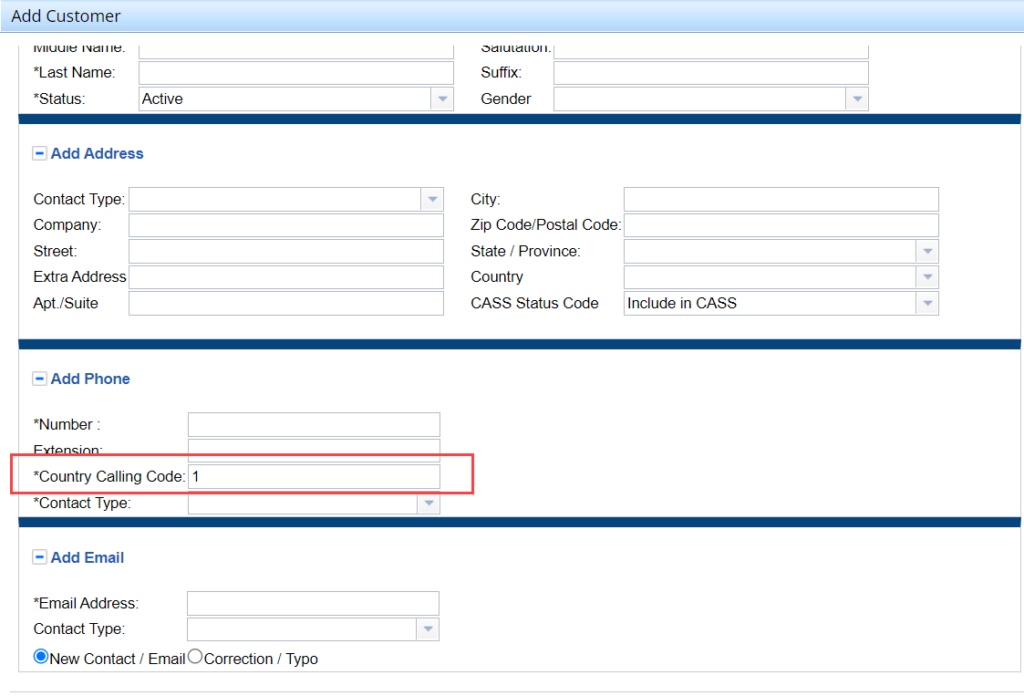The width and height of the screenshot is (1024, 696).
Task: Click the Last Name input field
Action: [296, 73]
